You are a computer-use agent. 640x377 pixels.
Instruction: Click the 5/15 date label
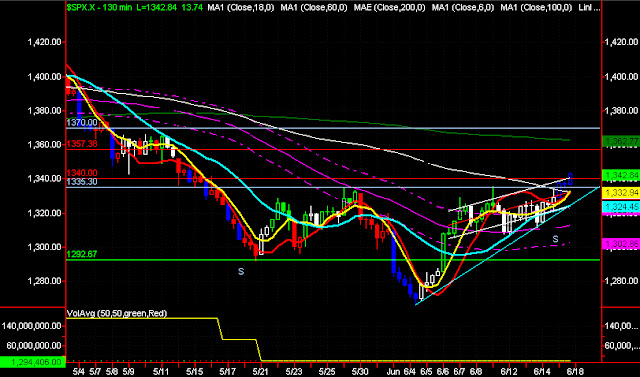[x=195, y=373]
